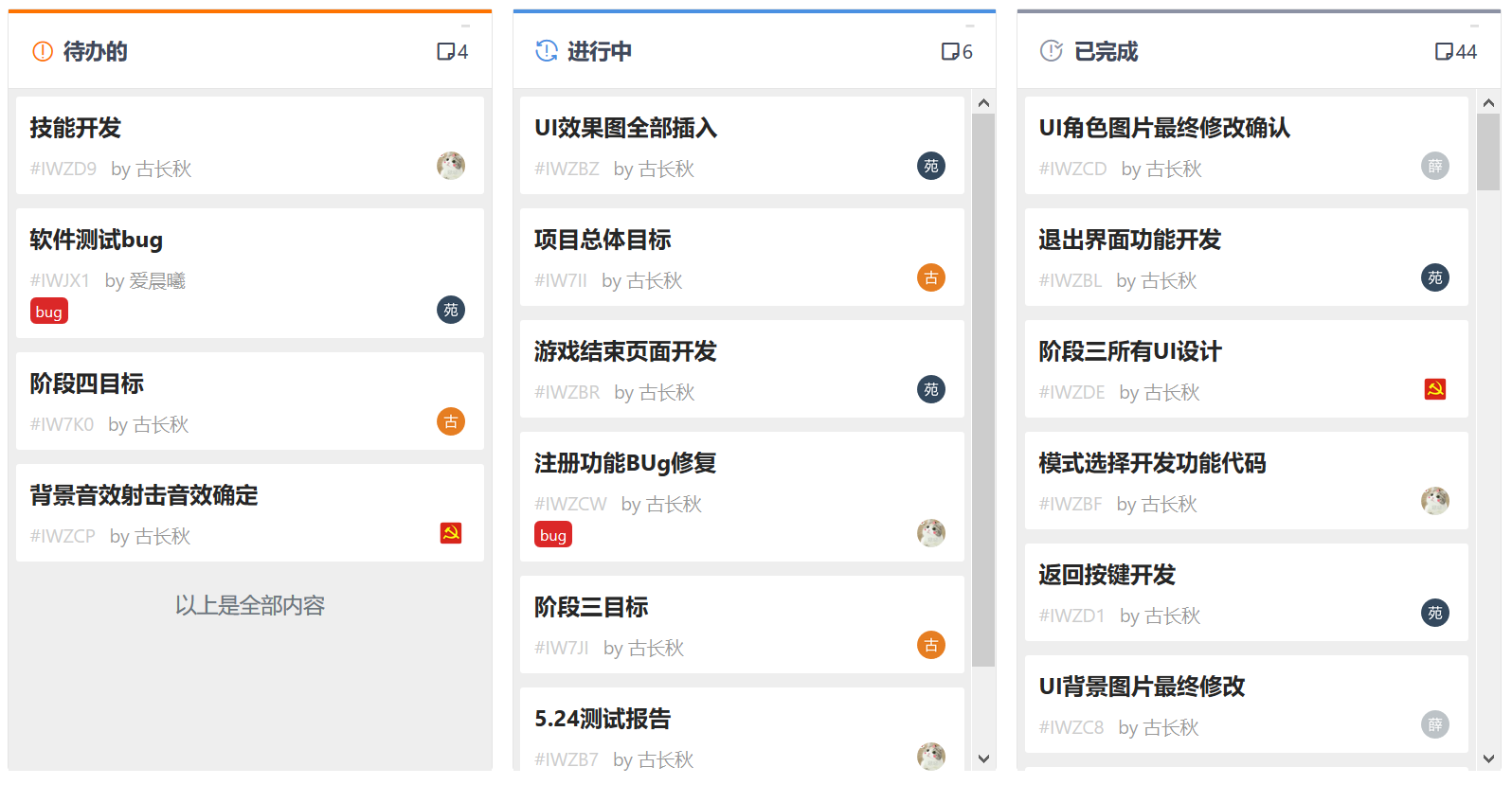Click the bug label on 软件测试bug card
Image resolution: width=1512 pixels, height=785 pixels.
[x=49, y=312]
